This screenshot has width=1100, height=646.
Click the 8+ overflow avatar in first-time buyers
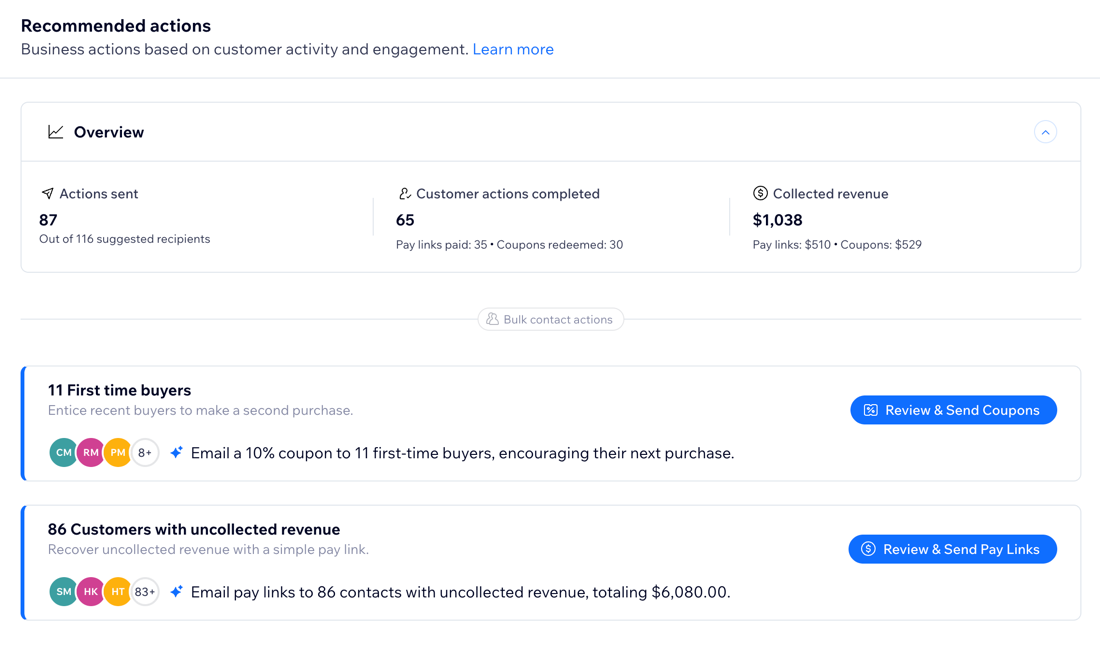[x=145, y=452]
